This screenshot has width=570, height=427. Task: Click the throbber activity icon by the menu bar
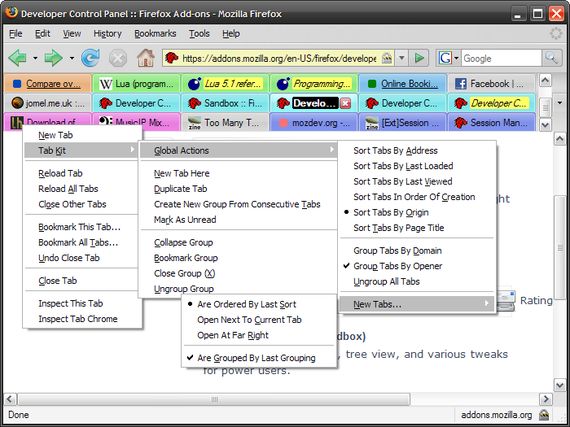click(556, 33)
